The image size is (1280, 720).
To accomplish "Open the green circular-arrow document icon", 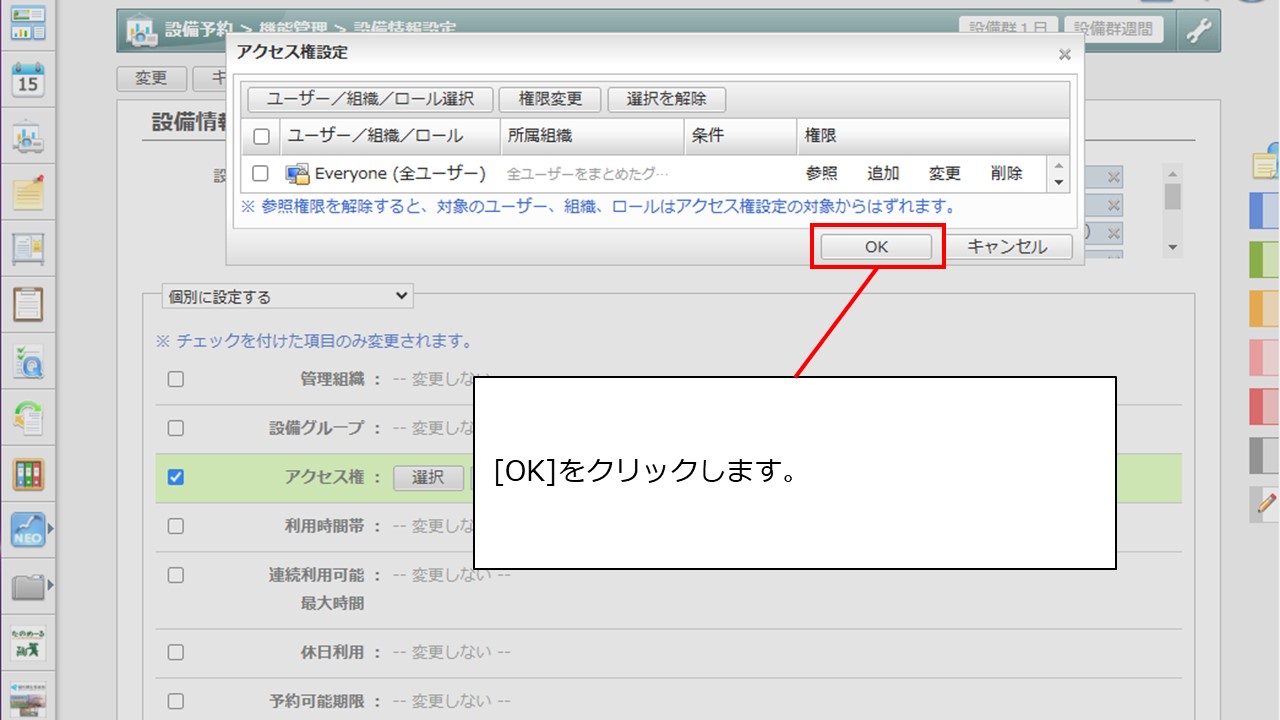I will [x=28, y=417].
